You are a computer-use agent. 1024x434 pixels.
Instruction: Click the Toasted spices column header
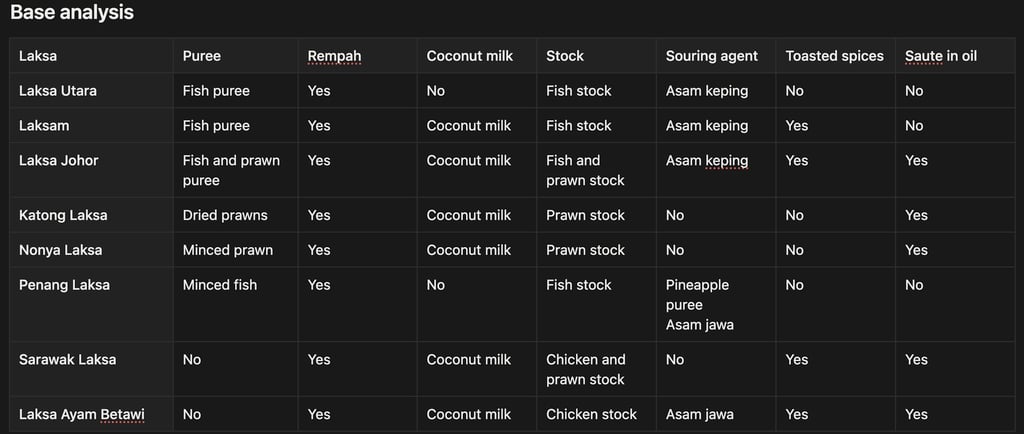click(x=834, y=56)
